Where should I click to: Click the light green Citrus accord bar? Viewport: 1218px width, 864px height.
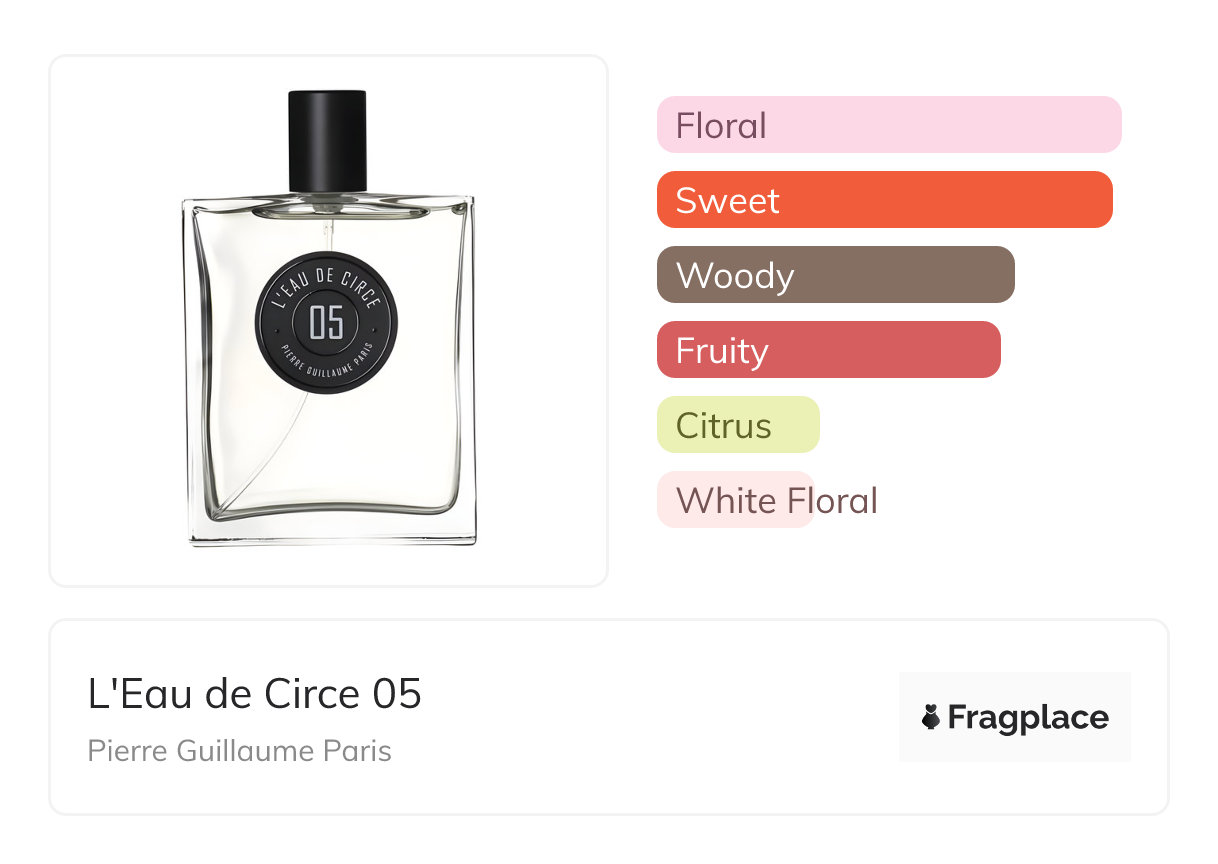[x=738, y=425]
